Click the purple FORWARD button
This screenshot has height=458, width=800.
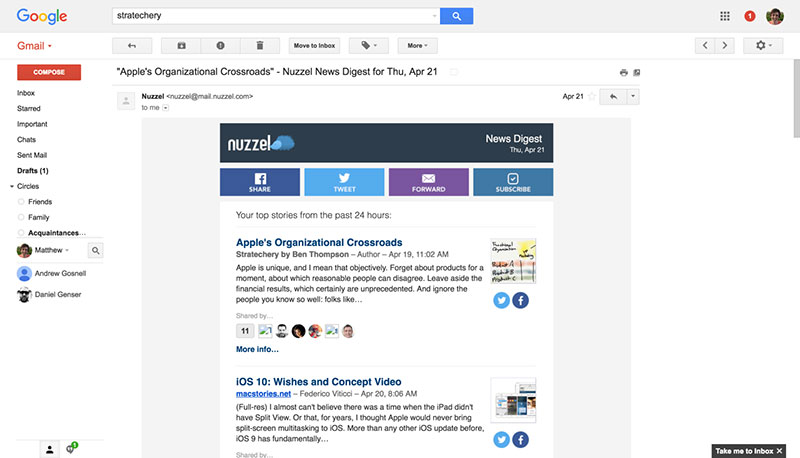[x=429, y=182]
